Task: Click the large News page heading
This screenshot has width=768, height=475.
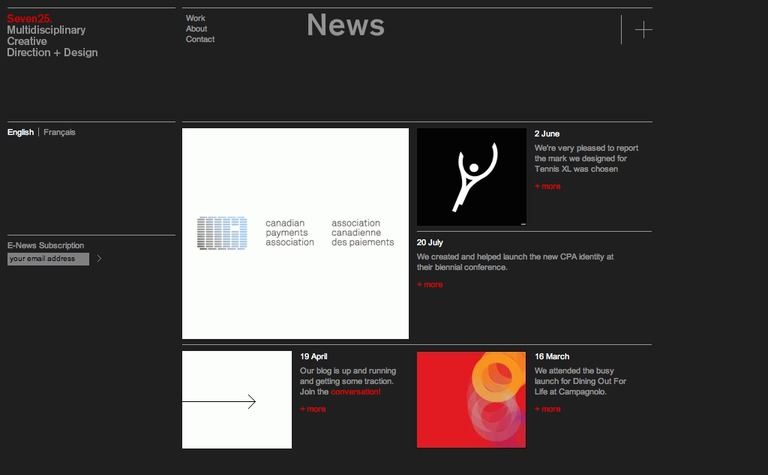Action: click(x=346, y=25)
